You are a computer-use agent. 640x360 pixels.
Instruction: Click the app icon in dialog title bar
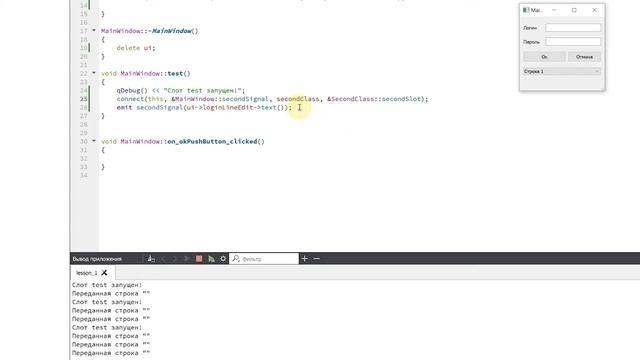526,10
